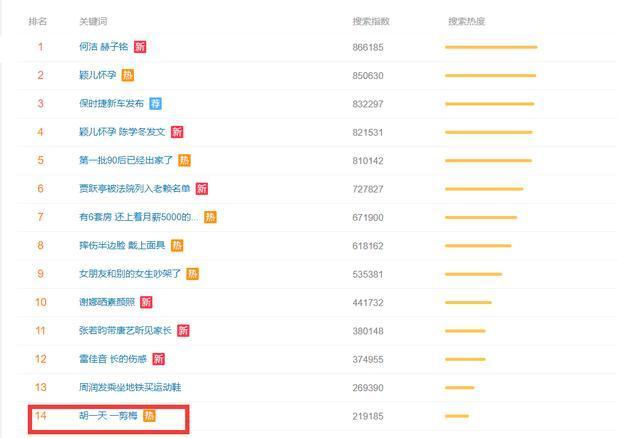Open 保时捷新车发布 keyword link
Screen dimensions: 640x438
(111, 103)
